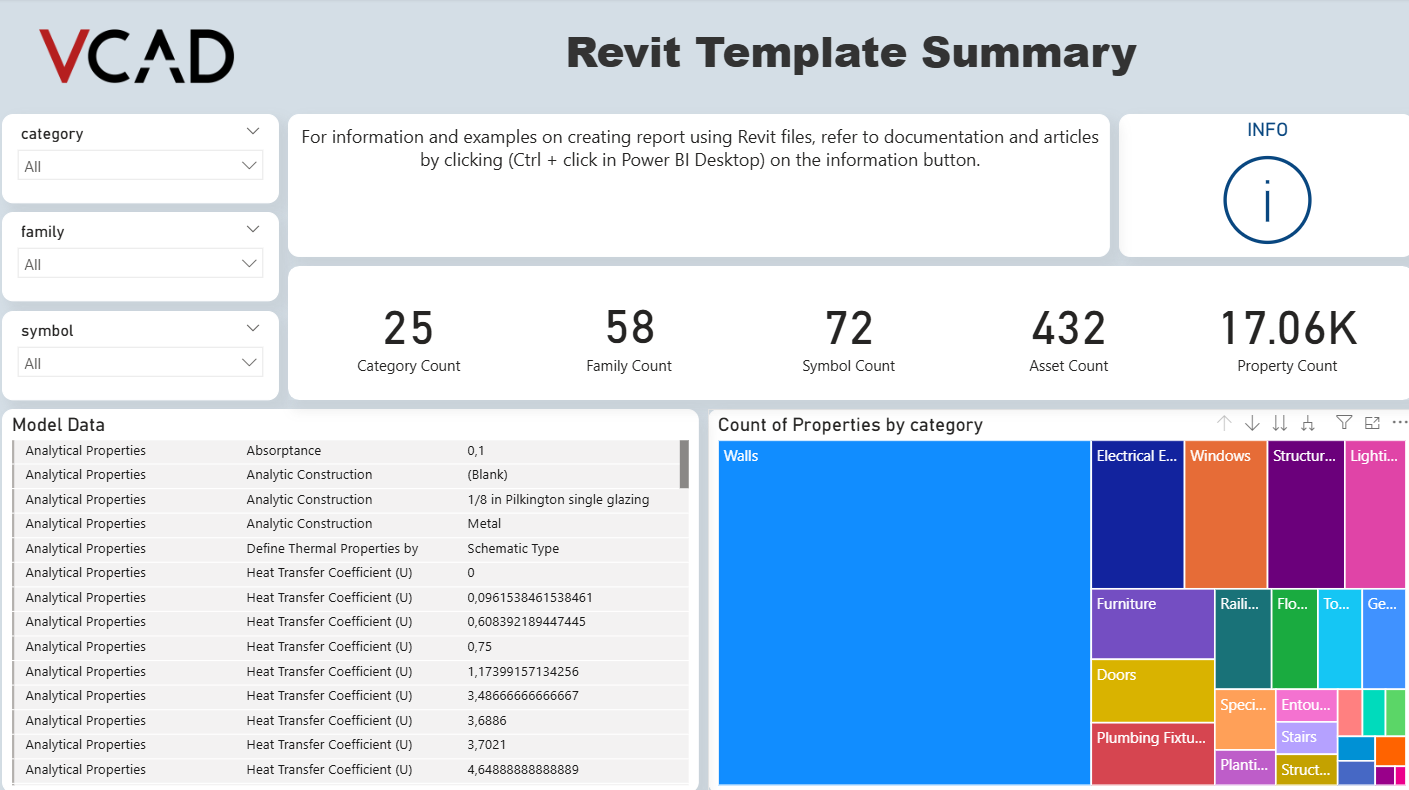Select the Stairs treemap tile
This screenshot has width=1409, height=790.
click(1306, 738)
